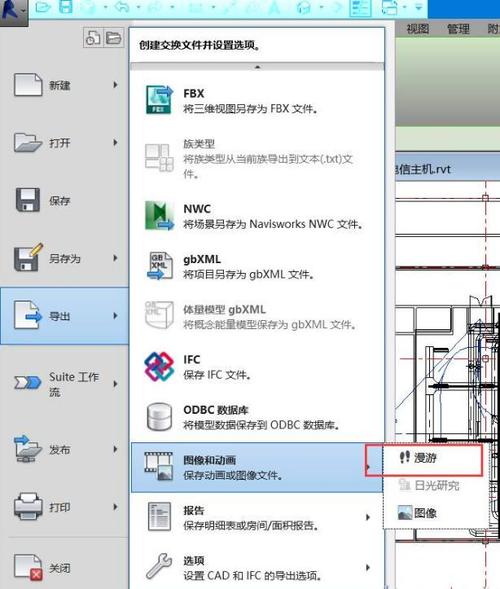The image size is (500, 589).
Task: Click the ODBC database icon
Action: [159, 417]
